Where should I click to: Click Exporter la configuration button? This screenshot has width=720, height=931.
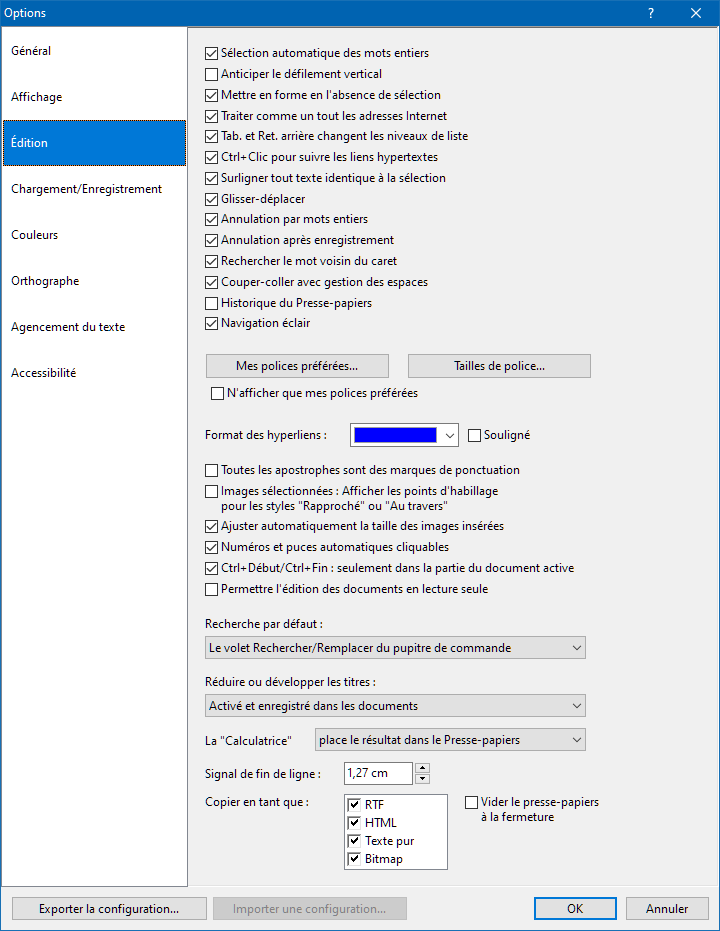(x=109, y=909)
